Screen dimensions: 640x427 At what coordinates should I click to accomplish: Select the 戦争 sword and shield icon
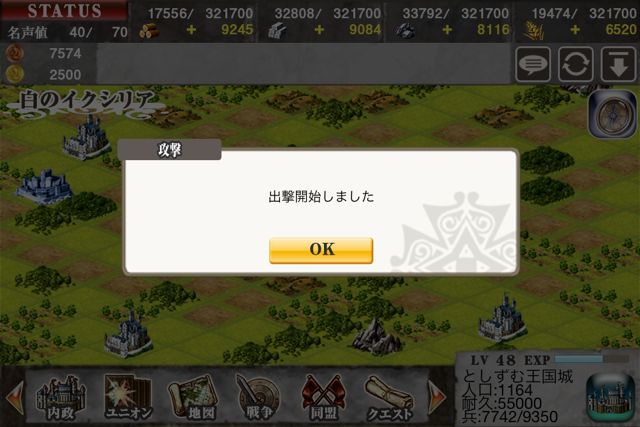pos(259,398)
